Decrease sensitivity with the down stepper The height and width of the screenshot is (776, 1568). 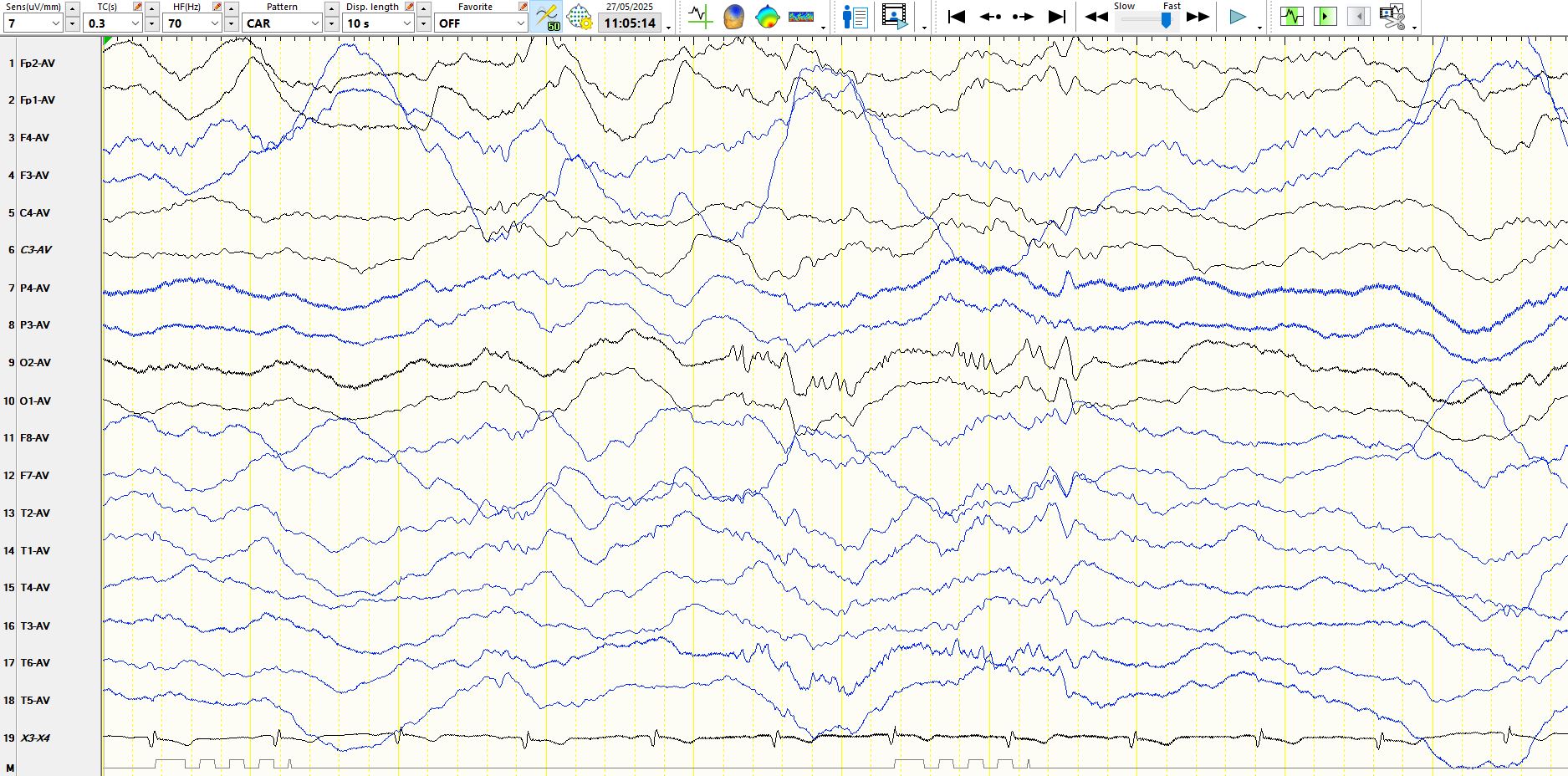73,23
